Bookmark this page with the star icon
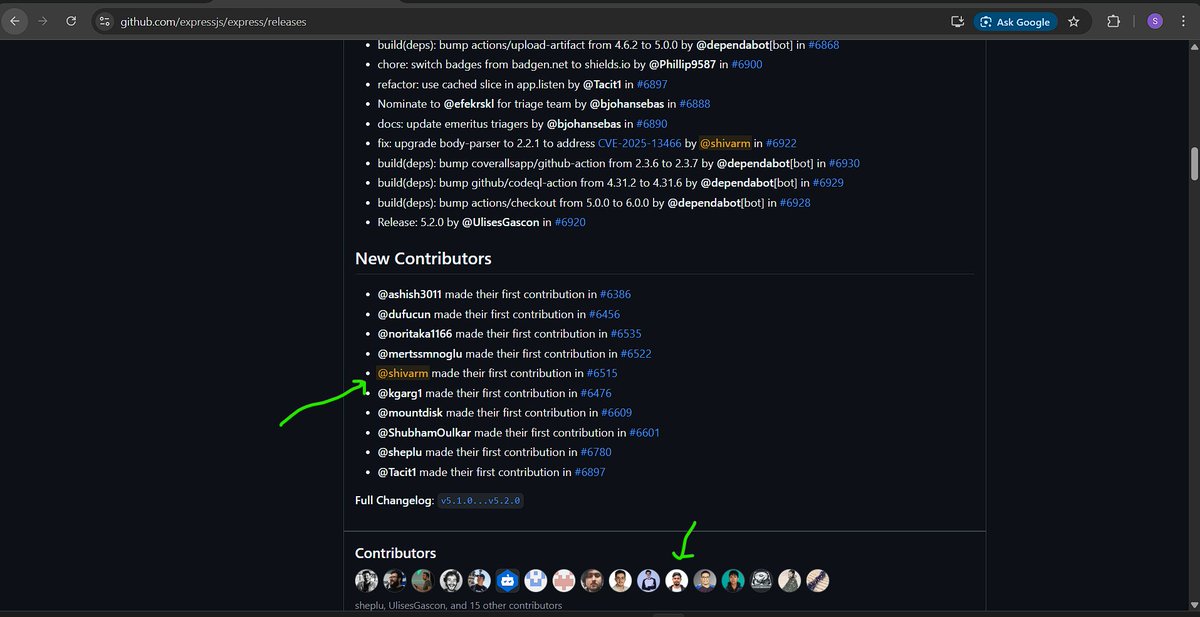 coord(1073,21)
